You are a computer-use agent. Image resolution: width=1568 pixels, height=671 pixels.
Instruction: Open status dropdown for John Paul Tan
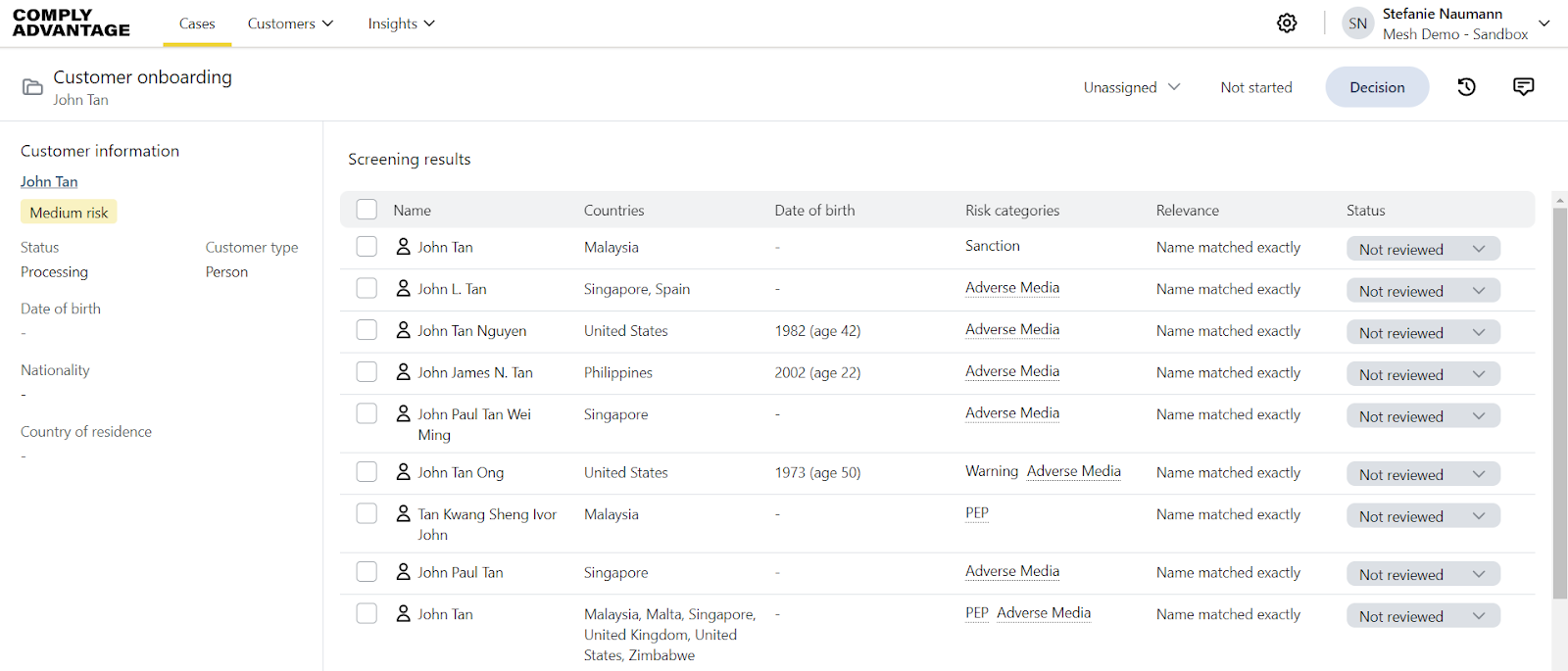pos(1422,574)
